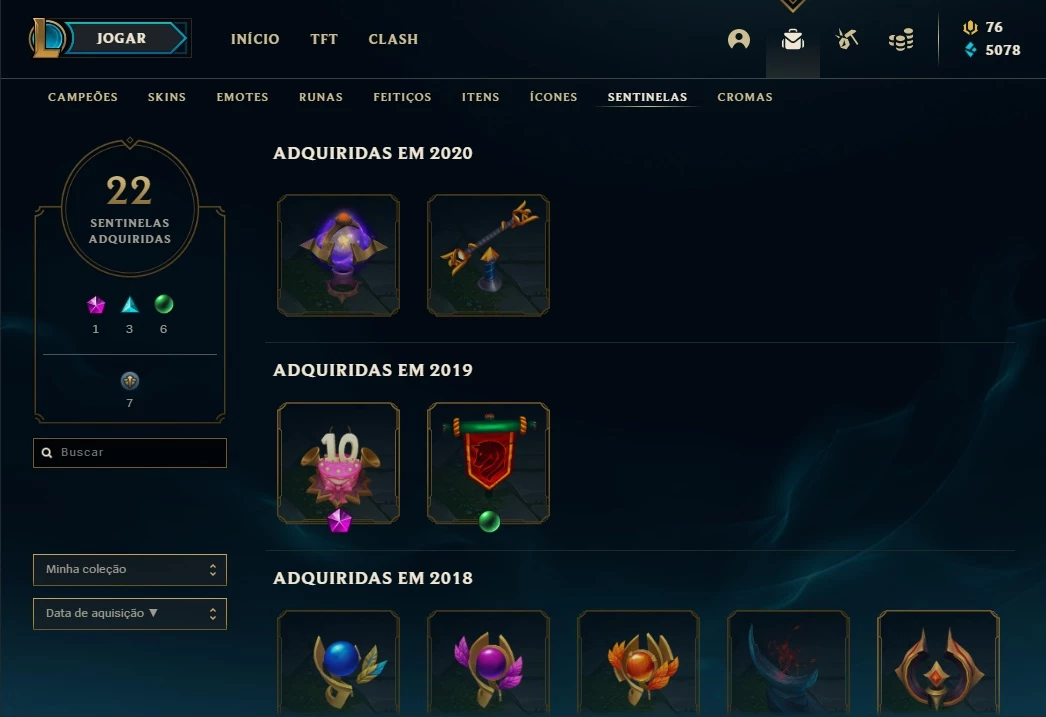The image size is (1046, 717).
Task: Click the legacy badge icon above 7
Action: [x=129, y=381]
